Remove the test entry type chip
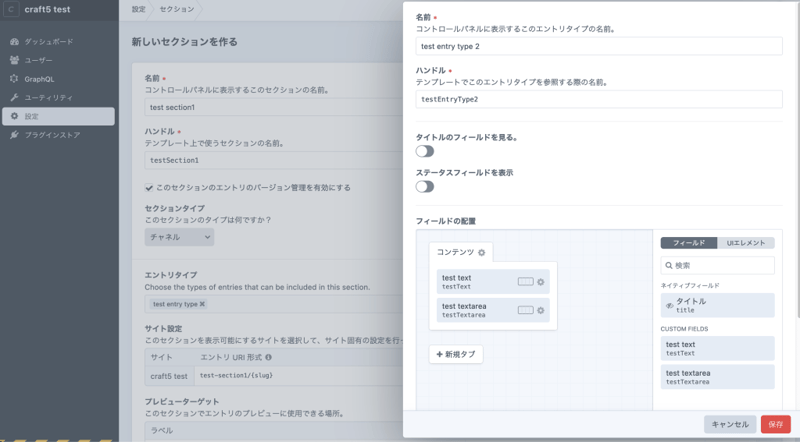This screenshot has width=800, height=442. coord(203,304)
